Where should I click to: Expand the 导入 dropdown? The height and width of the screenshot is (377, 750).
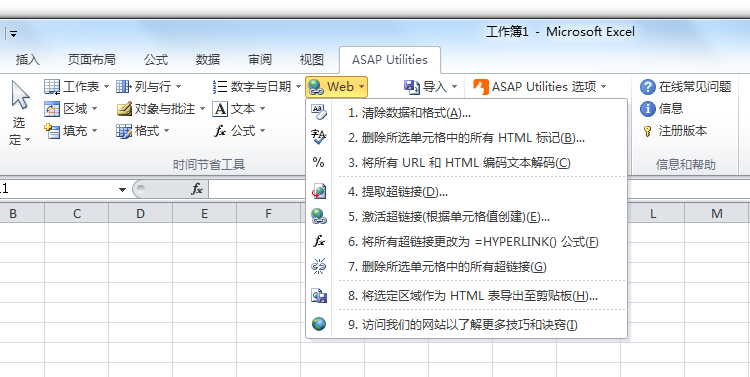pos(454,87)
